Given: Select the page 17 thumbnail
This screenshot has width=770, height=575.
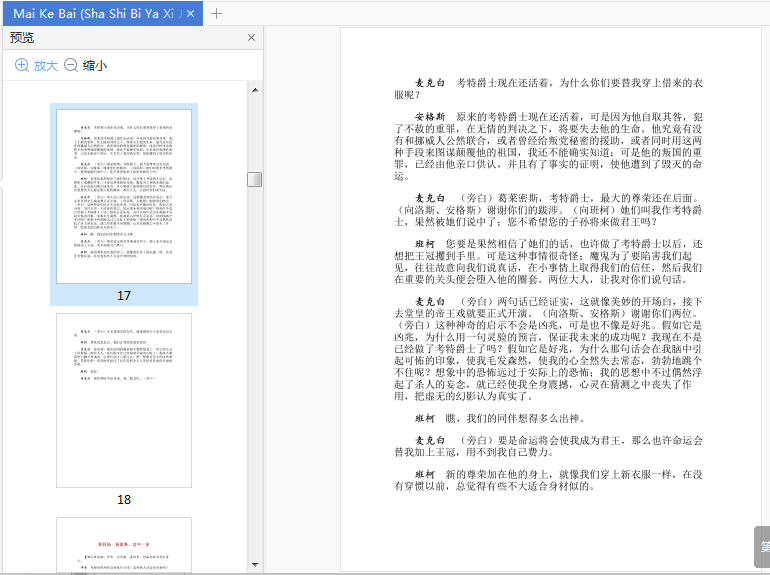Looking at the screenshot, I should pos(124,196).
